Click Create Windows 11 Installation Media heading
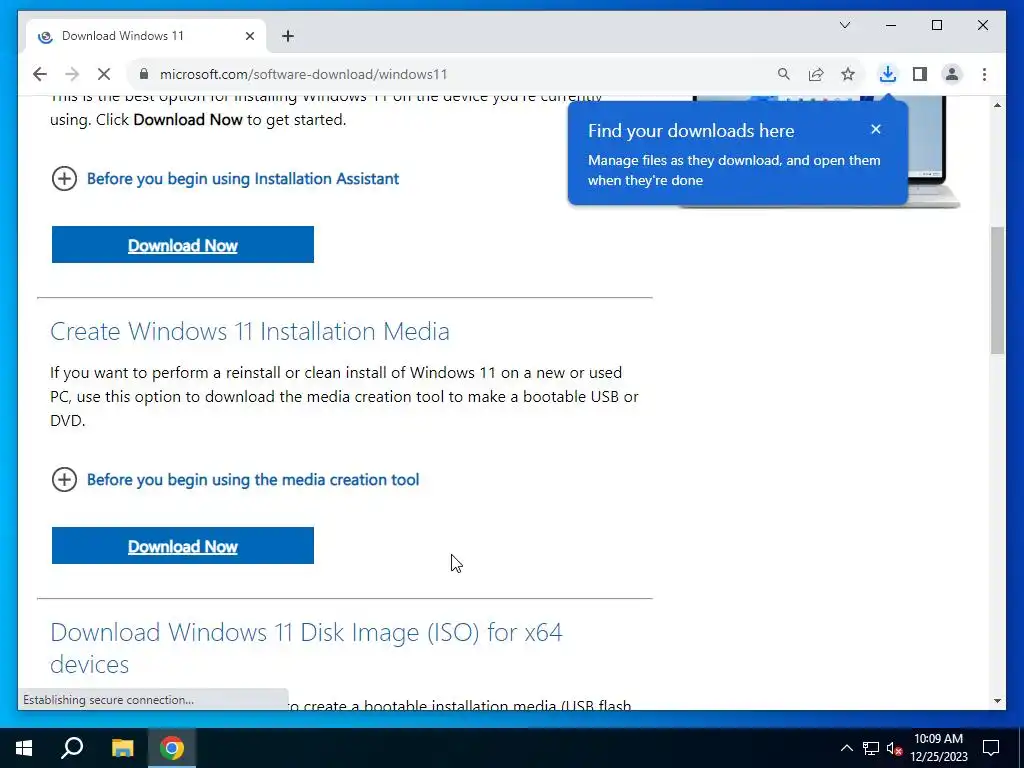1024x768 pixels. pyautogui.click(x=249, y=331)
